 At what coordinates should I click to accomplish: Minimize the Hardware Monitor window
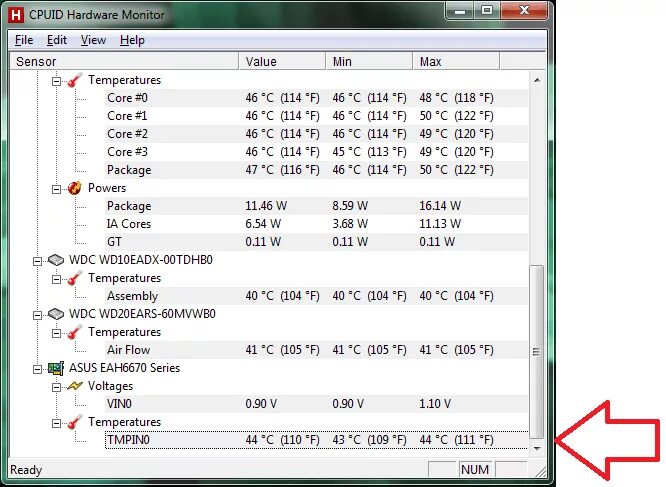[x=460, y=10]
